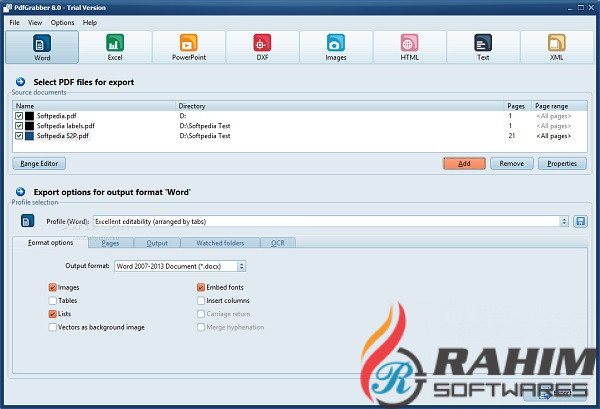
Task: Click the PdfGrabber title bar app icon
Action: coord(8,8)
